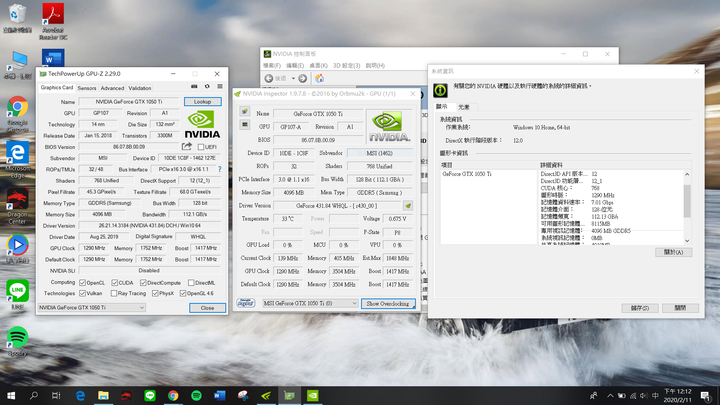Open Acrobat Reader DC desktop shortcut
The width and height of the screenshot is (720, 405).
53,21
